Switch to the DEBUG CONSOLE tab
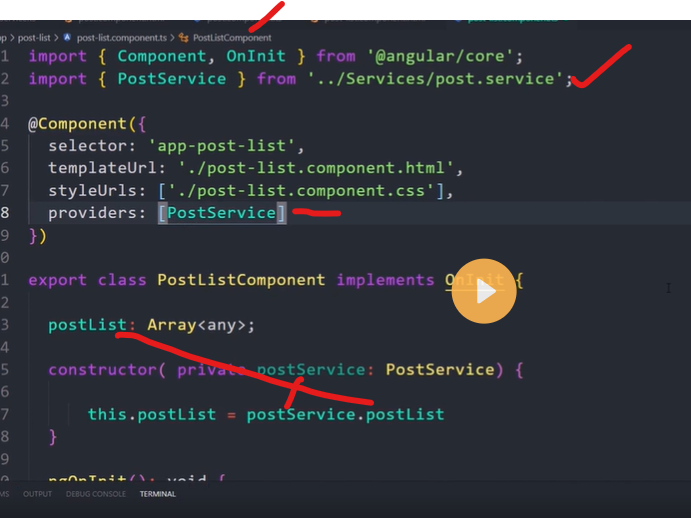The image size is (691, 518). pos(96,494)
